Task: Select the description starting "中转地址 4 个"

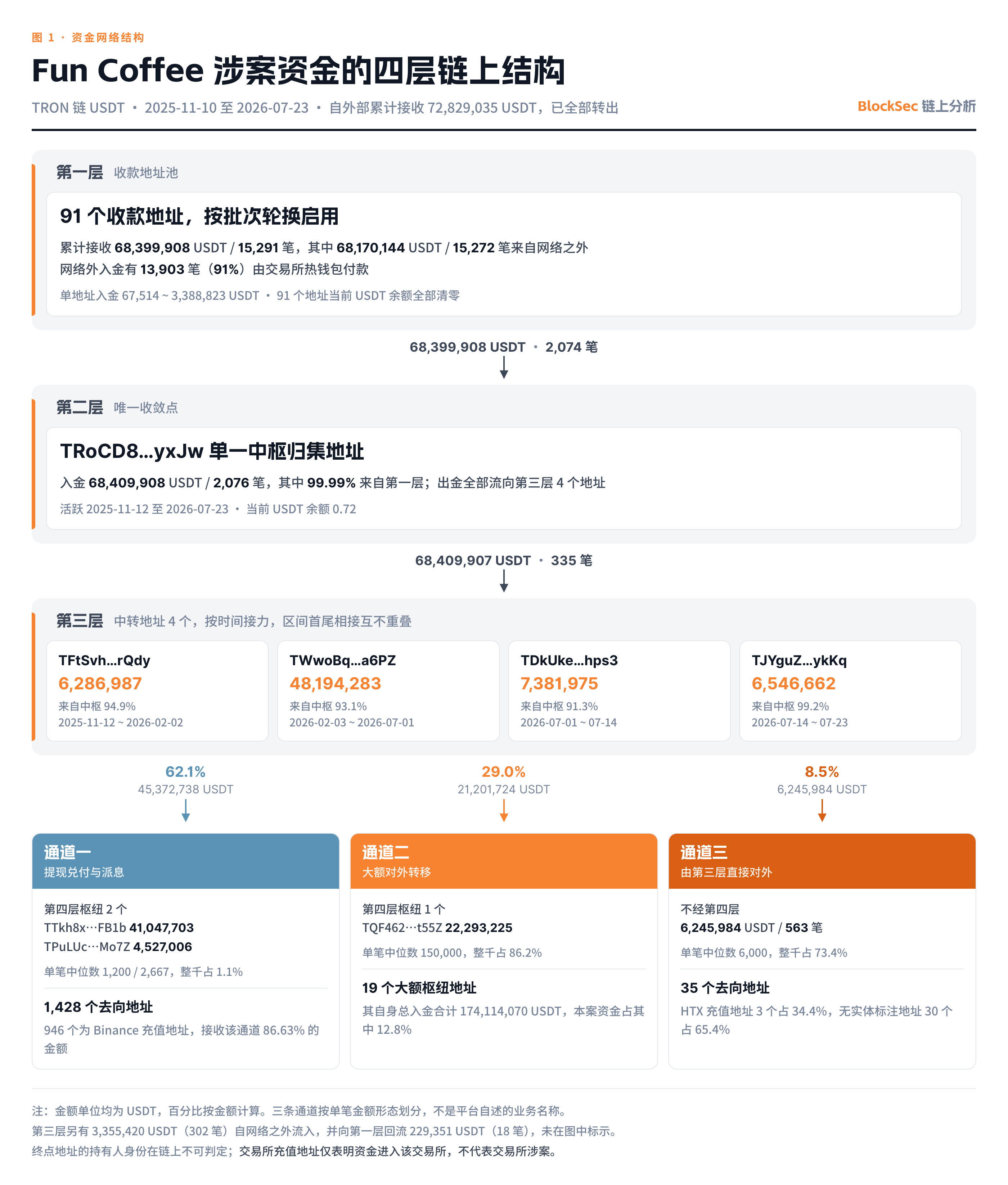Action: click(x=263, y=621)
